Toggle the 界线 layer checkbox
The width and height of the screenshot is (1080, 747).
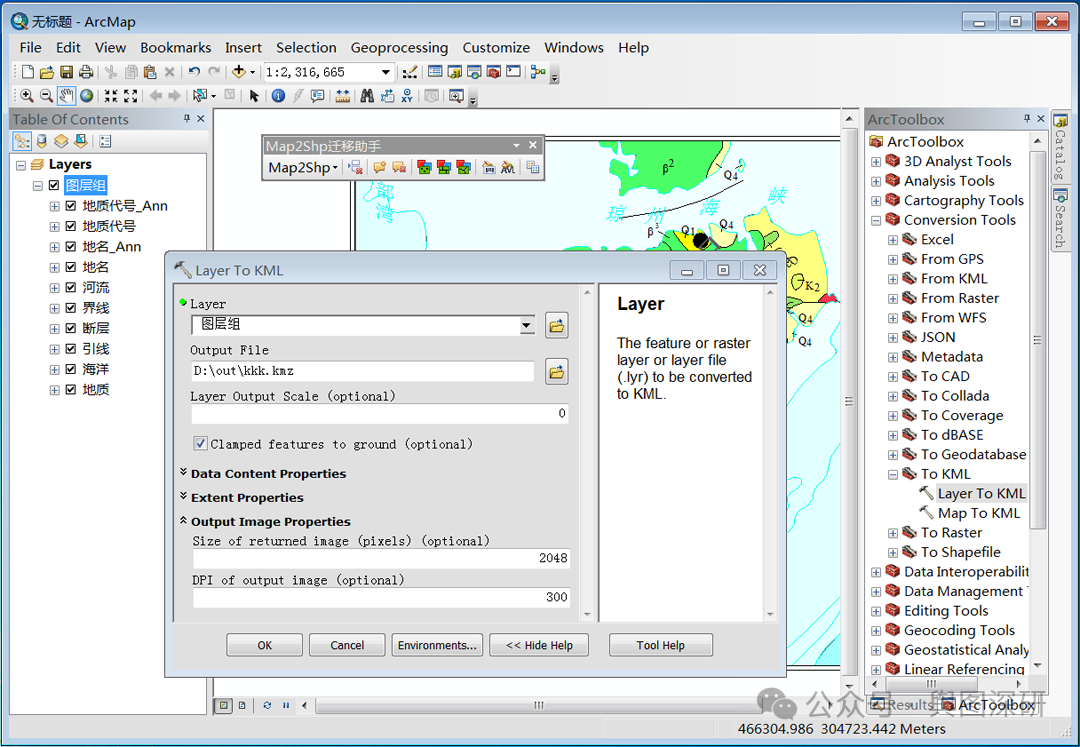(x=70, y=308)
